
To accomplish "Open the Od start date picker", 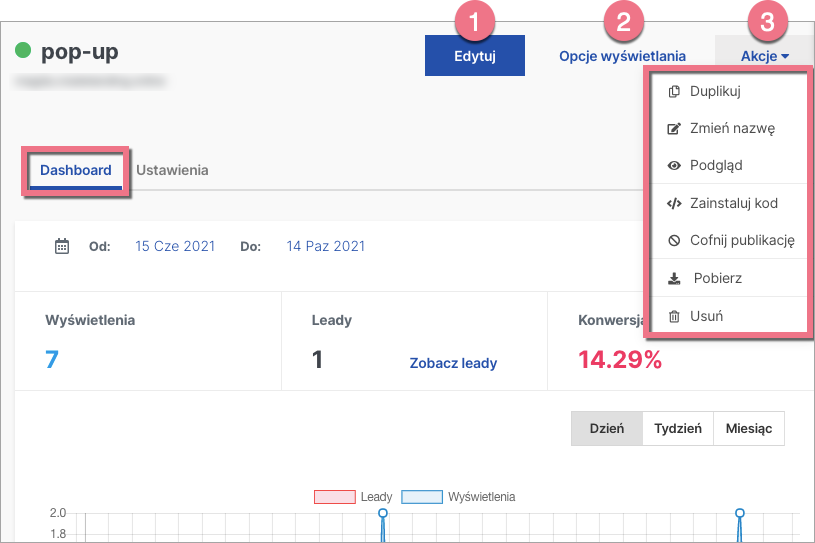I will point(175,246).
